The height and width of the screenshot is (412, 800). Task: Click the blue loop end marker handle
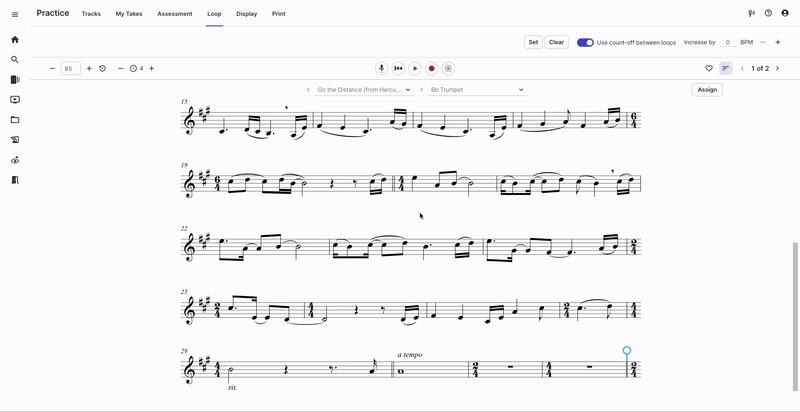(x=627, y=351)
